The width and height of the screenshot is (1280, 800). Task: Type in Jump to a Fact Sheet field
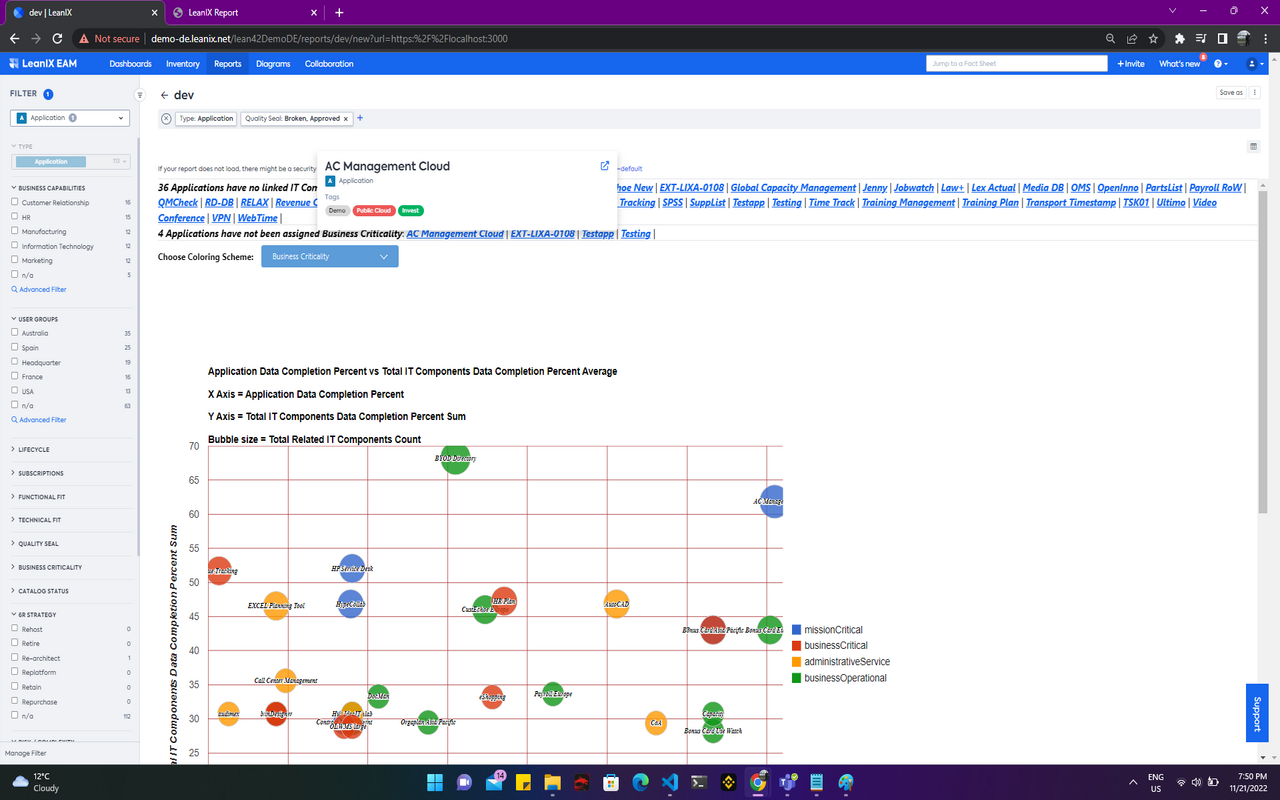pyautogui.click(x=1017, y=63)
